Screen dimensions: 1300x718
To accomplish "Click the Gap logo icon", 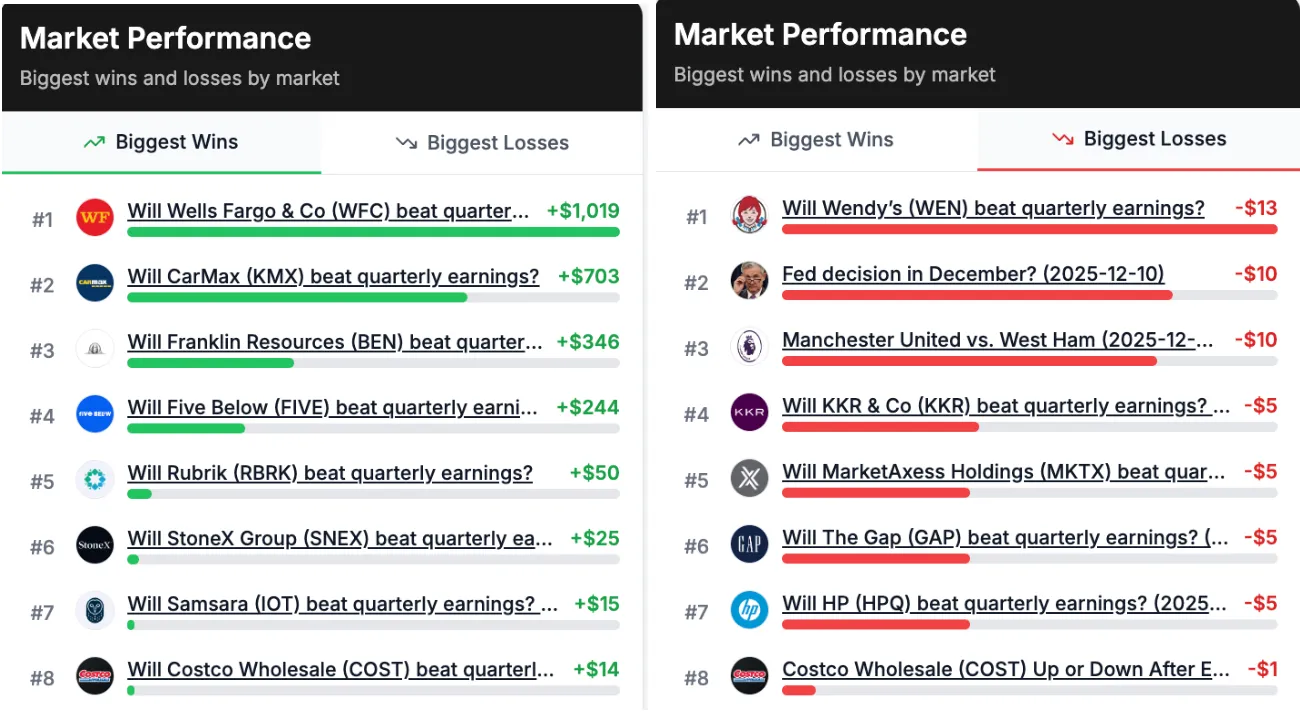I will pyautogui.click(x=749, y=545).
